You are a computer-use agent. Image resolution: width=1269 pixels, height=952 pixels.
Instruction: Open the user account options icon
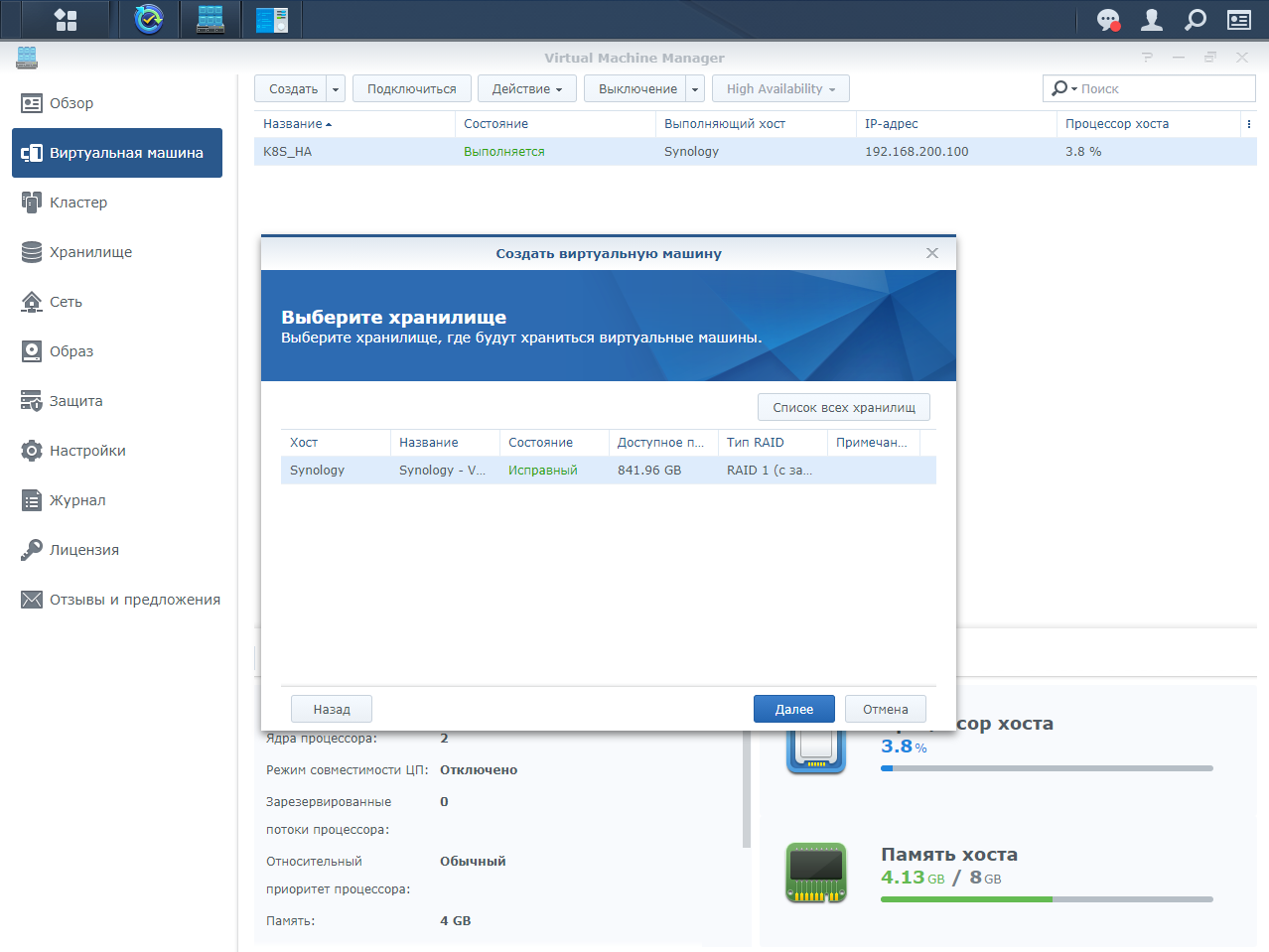(x=1152, y=19)
